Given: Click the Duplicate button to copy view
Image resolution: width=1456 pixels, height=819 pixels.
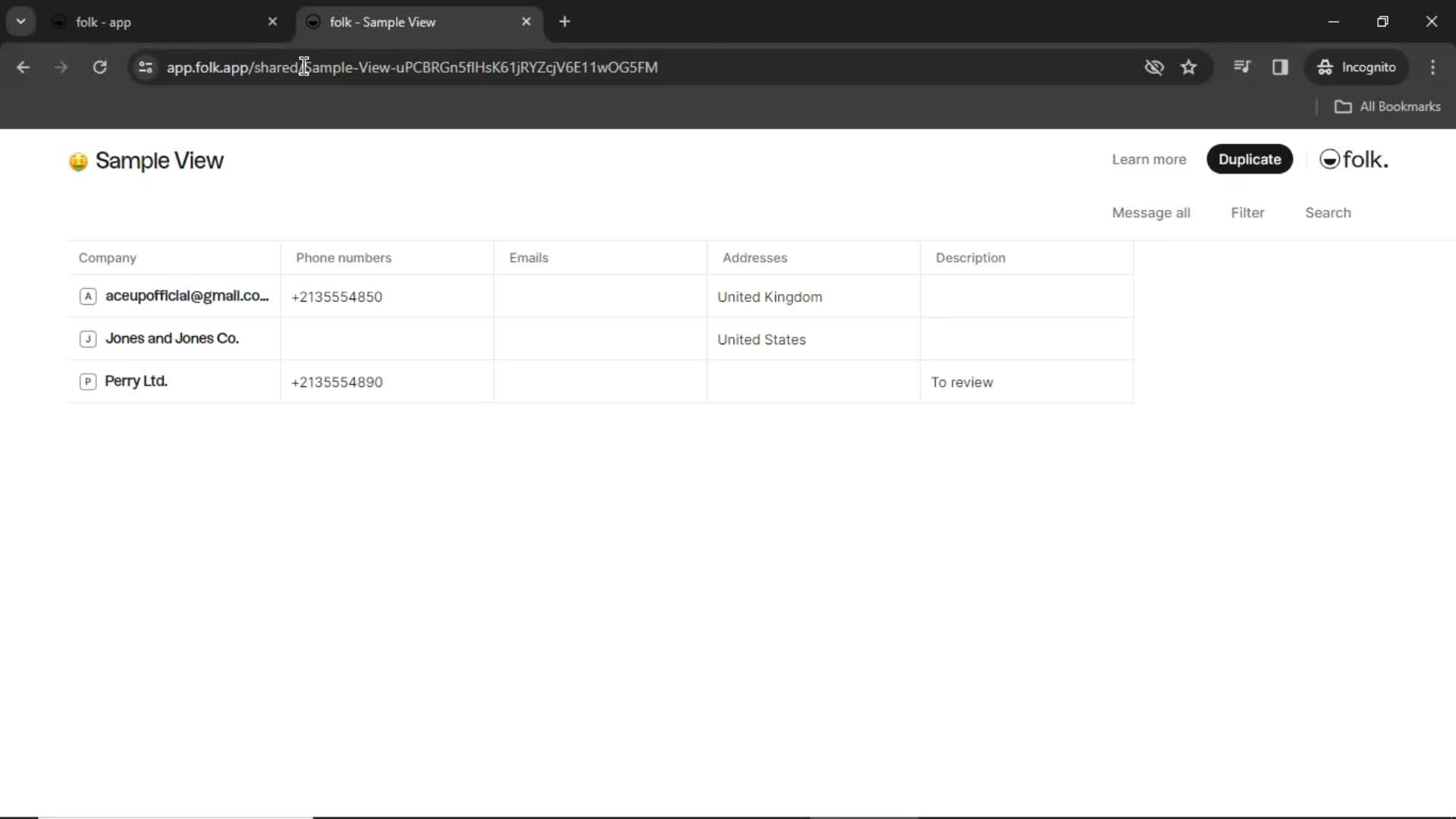Looking at the screenshot, I should 1250,159.
